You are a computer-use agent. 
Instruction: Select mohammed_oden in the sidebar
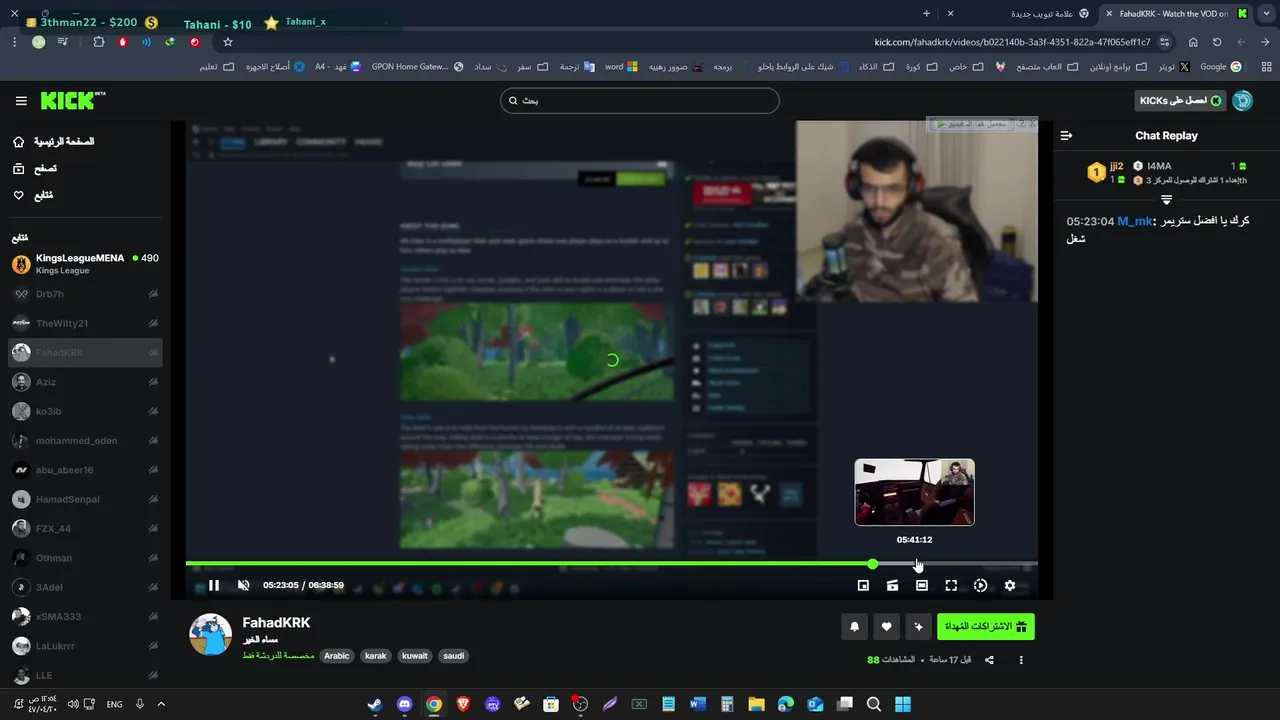[85, 440]
